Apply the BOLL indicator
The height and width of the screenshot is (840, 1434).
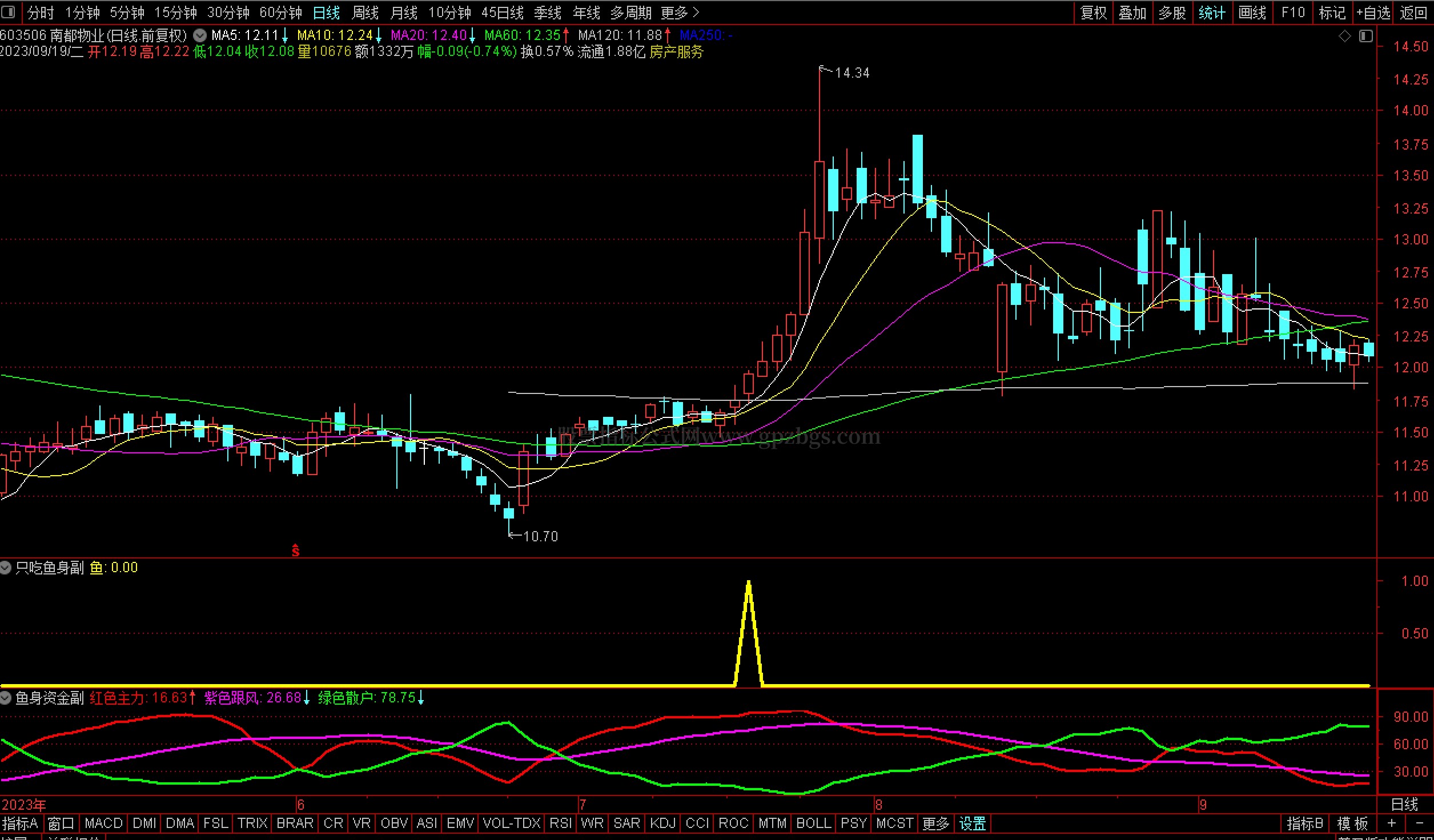pyautogui.click(x=814, y=823)
